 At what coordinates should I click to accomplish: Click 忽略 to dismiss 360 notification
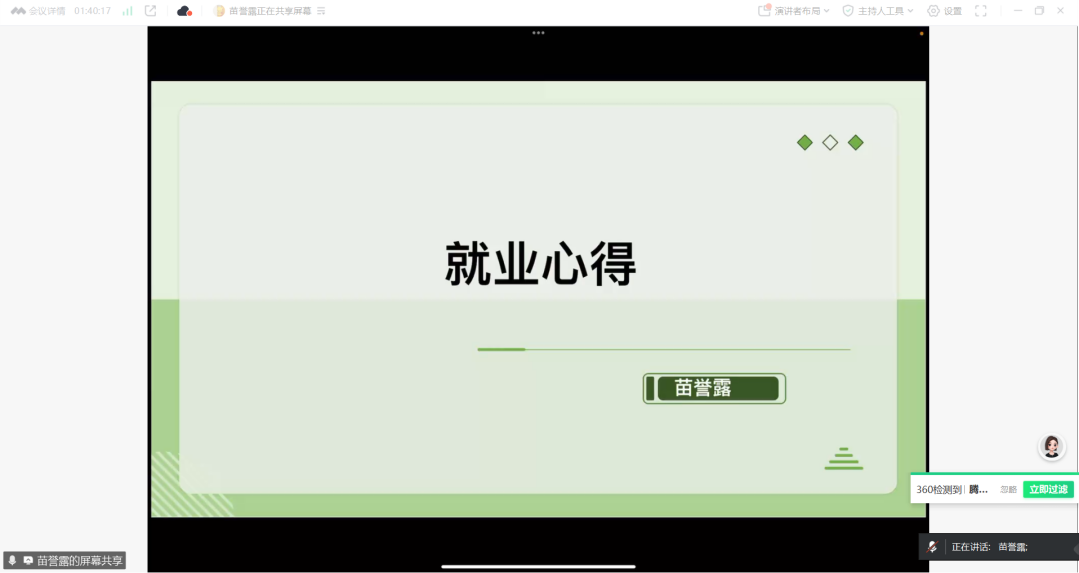1008,490
